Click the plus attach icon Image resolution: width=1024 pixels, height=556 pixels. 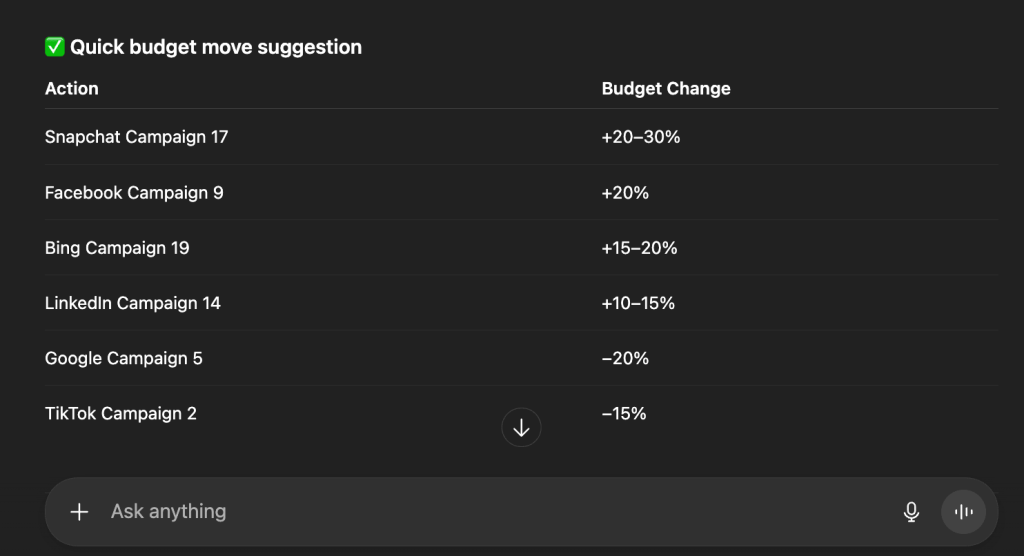coord(79,512)
